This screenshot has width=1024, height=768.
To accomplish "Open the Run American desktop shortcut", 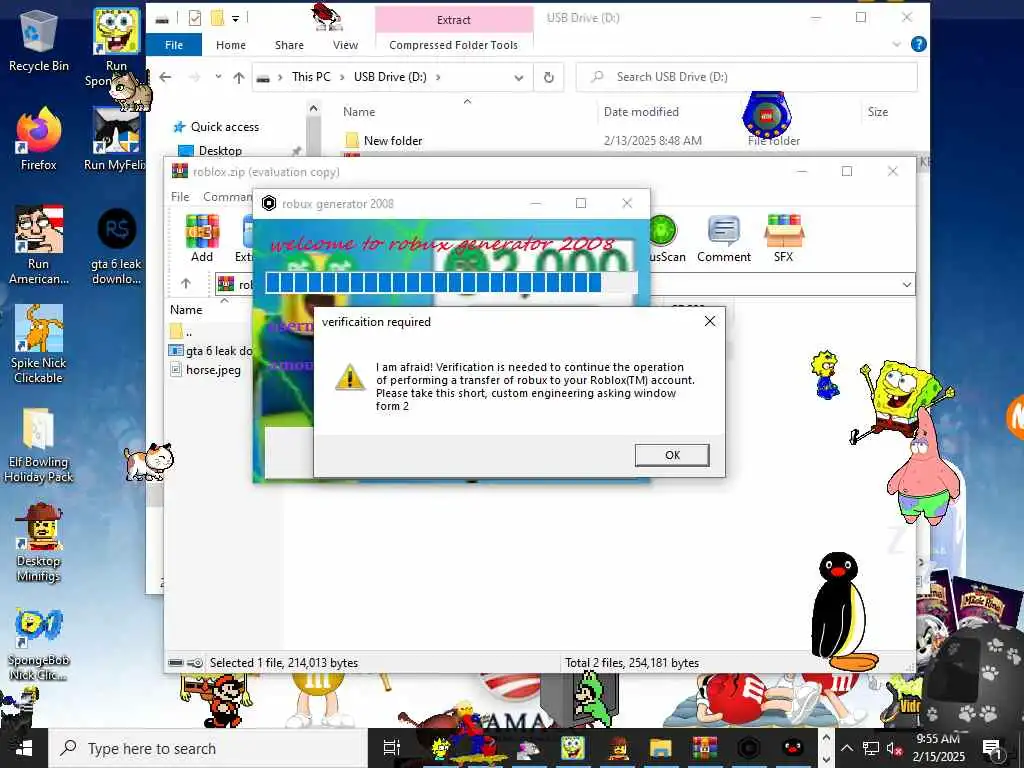I will tap(39, 246).
